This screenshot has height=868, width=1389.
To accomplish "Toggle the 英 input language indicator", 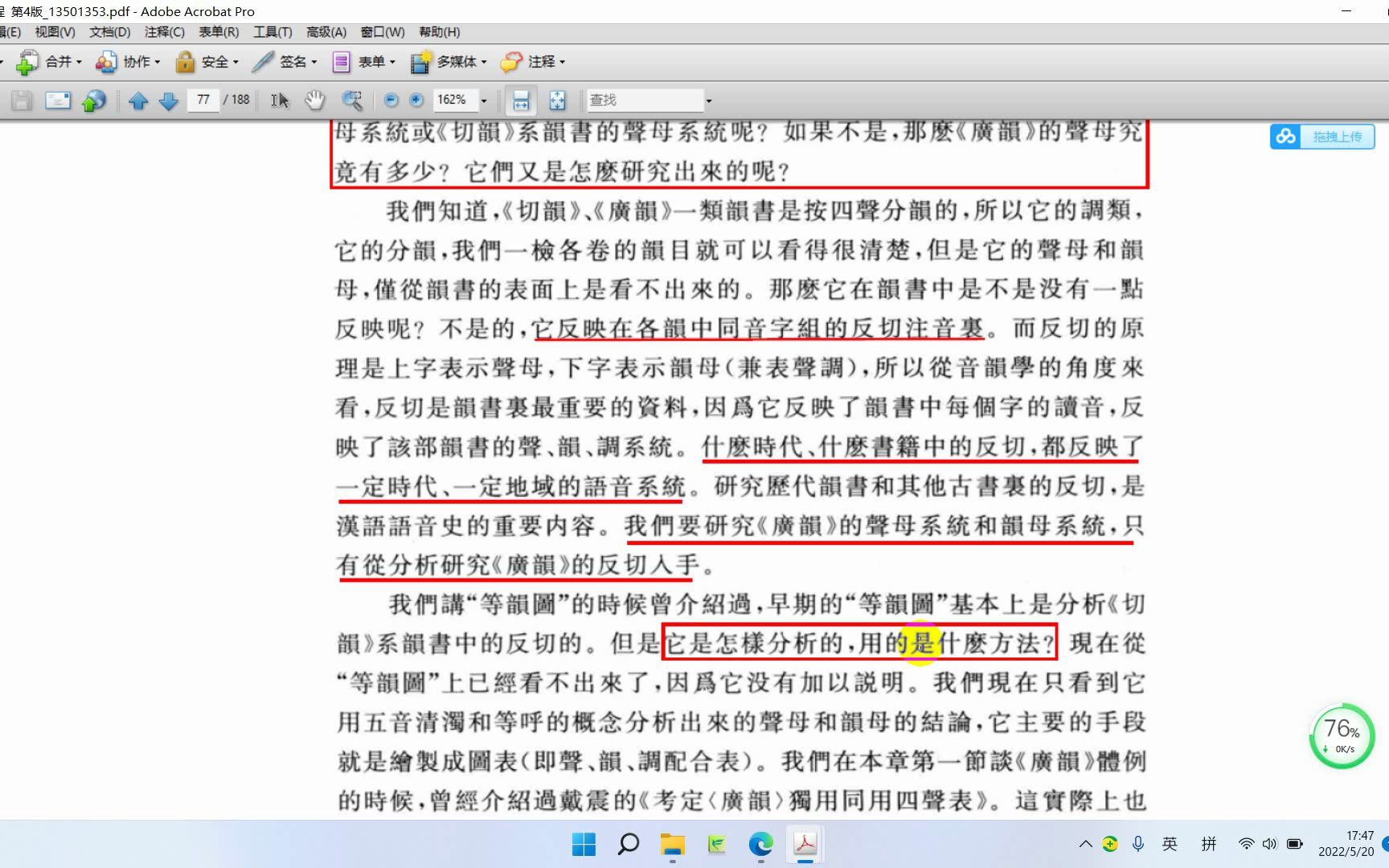I will [1170, 844].
